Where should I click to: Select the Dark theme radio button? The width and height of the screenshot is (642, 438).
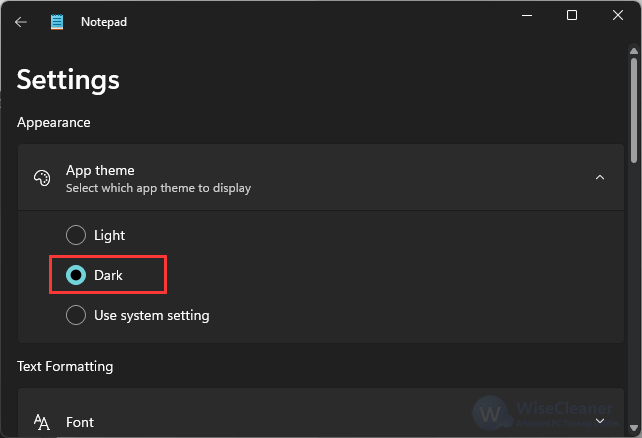click(76, 275)
